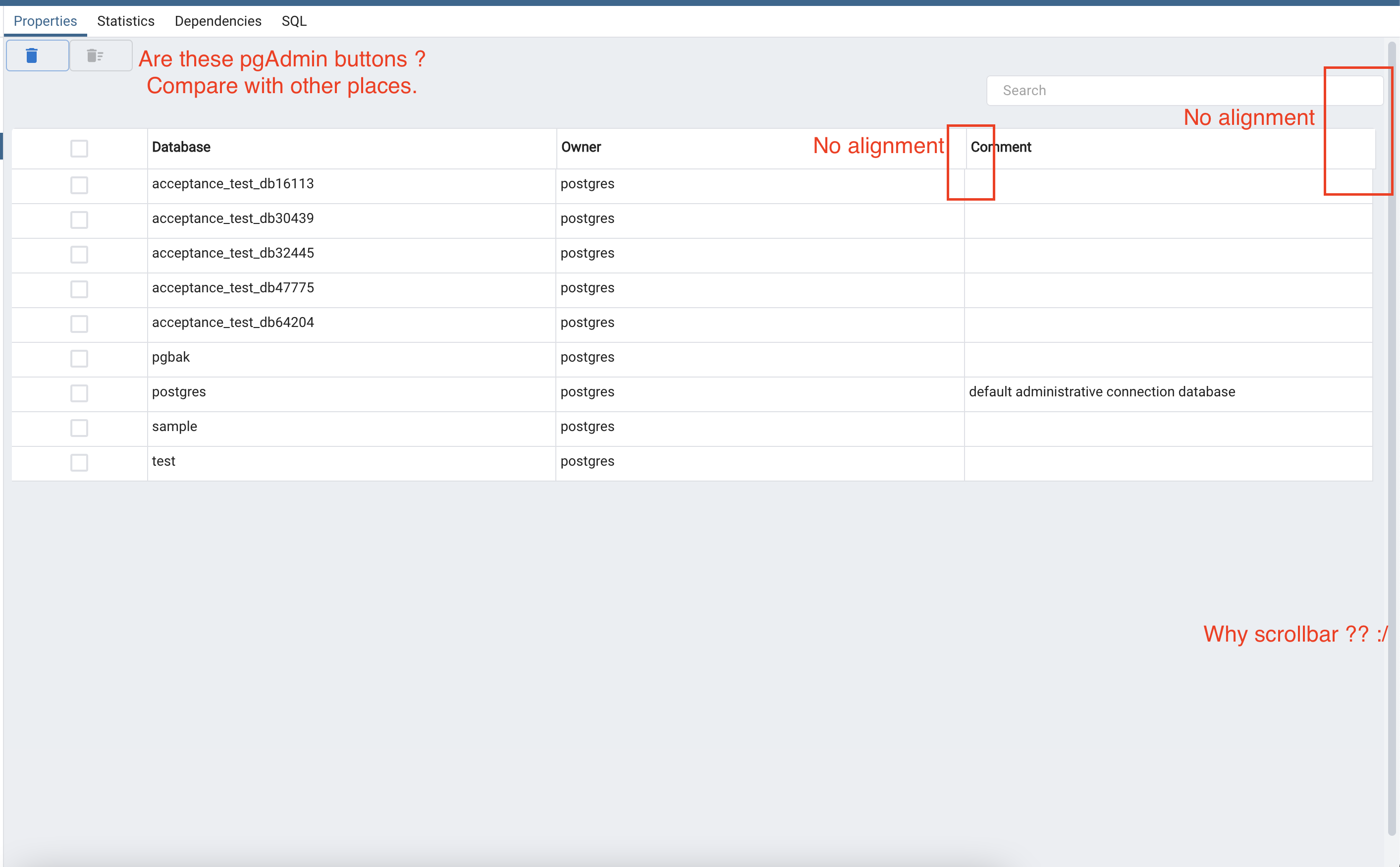This screenshot has width=1400, height=867.
Task: Check the postgres database row checkbox
Action: click(x=79, y=393)
